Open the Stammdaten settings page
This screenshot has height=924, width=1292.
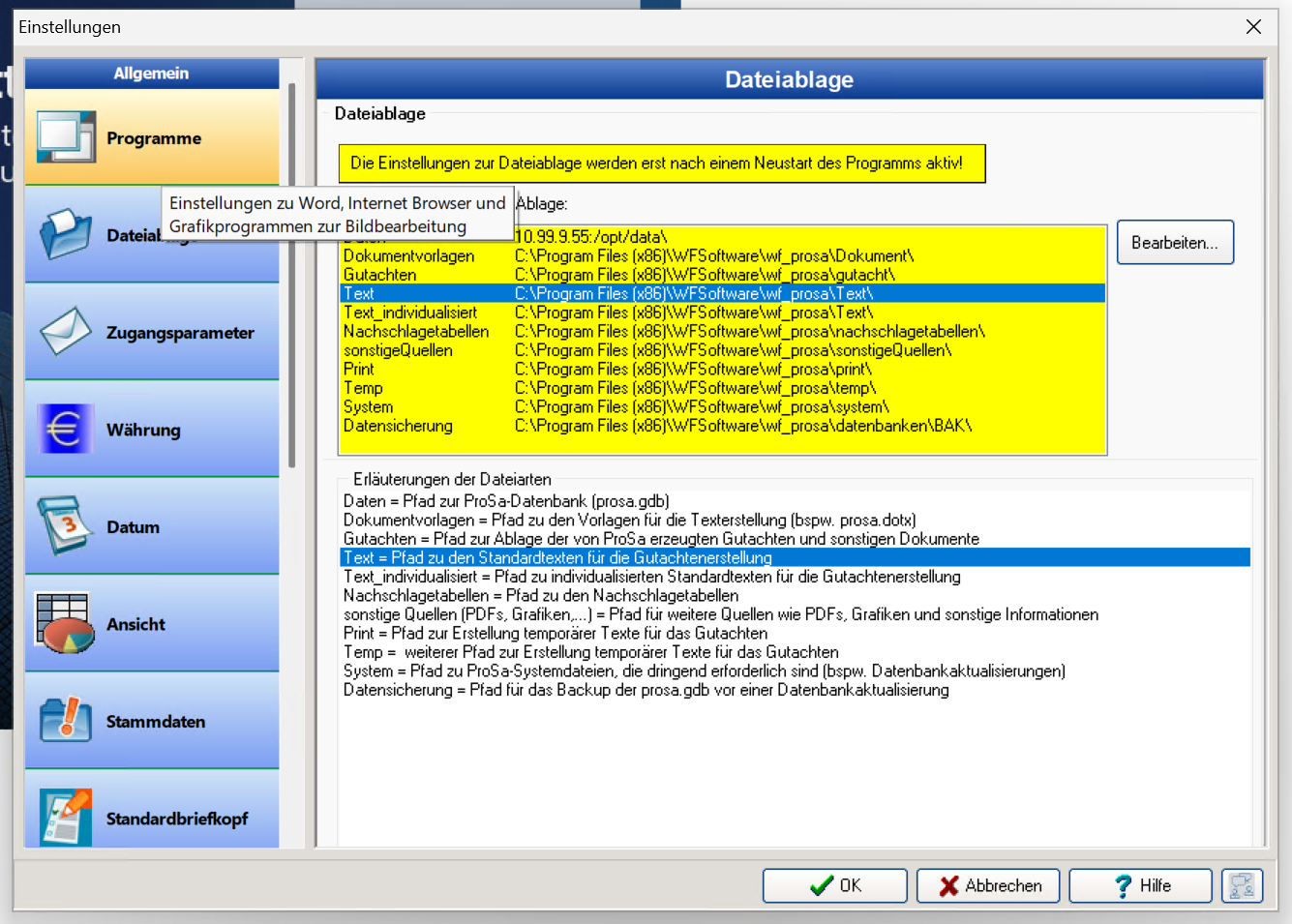pyautogui.click(x=152, y=721)
